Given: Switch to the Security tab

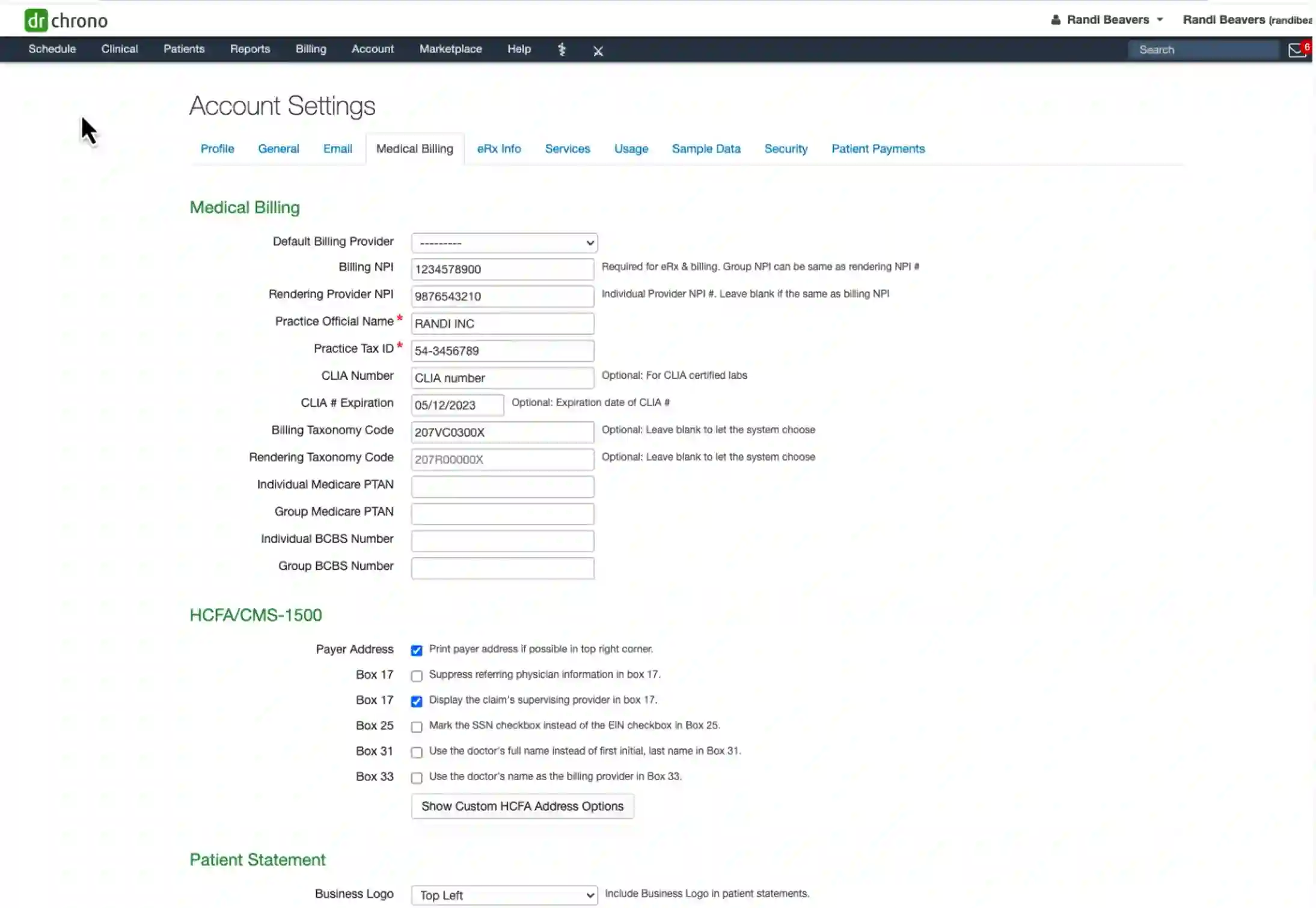Looking at the screenshot, I should pyautogui.click(x=785, y=148).
